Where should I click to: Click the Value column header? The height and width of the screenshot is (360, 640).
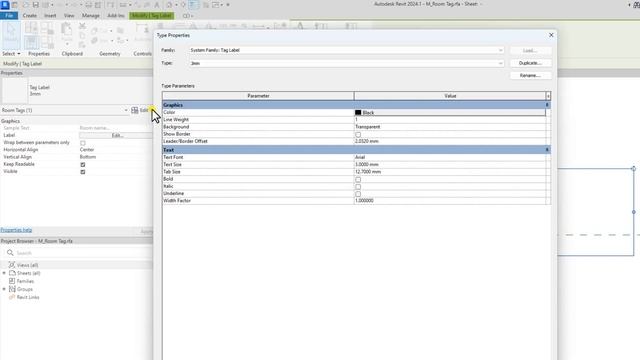pyautogui.click(x=450, y=96)
